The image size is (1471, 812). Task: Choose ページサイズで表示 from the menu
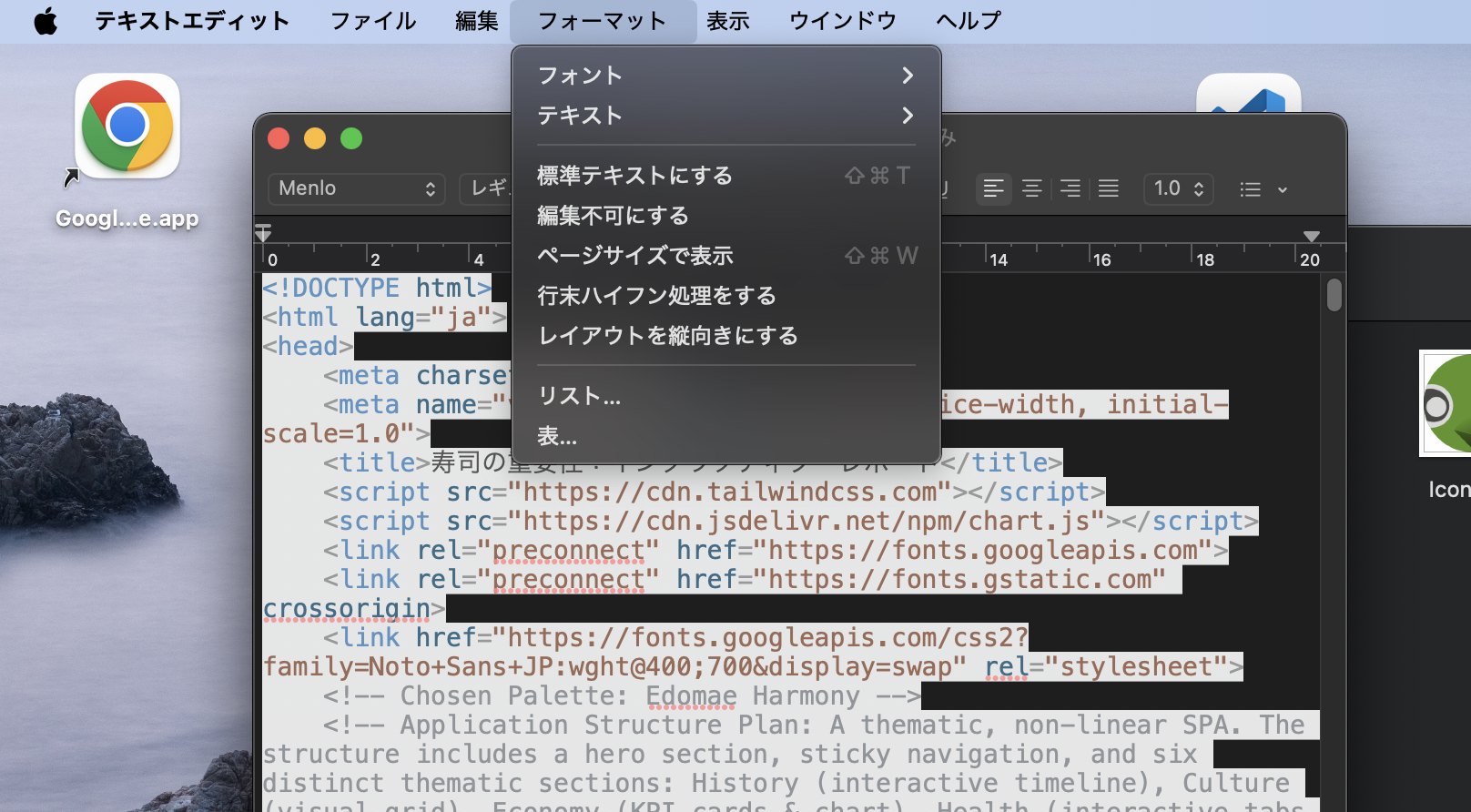[x=726, y=256]
